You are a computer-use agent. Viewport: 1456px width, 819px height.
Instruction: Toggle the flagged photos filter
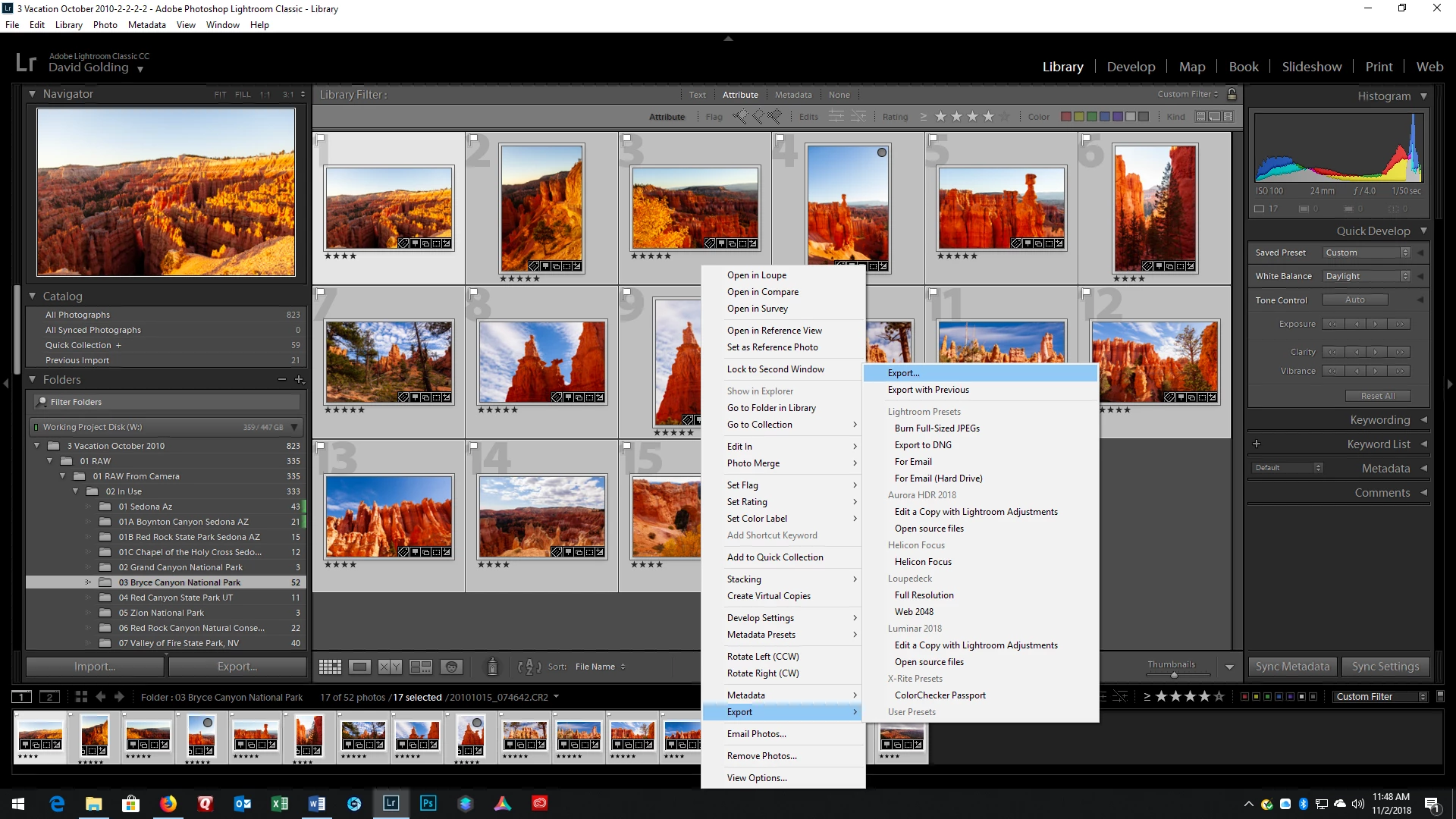739,117
